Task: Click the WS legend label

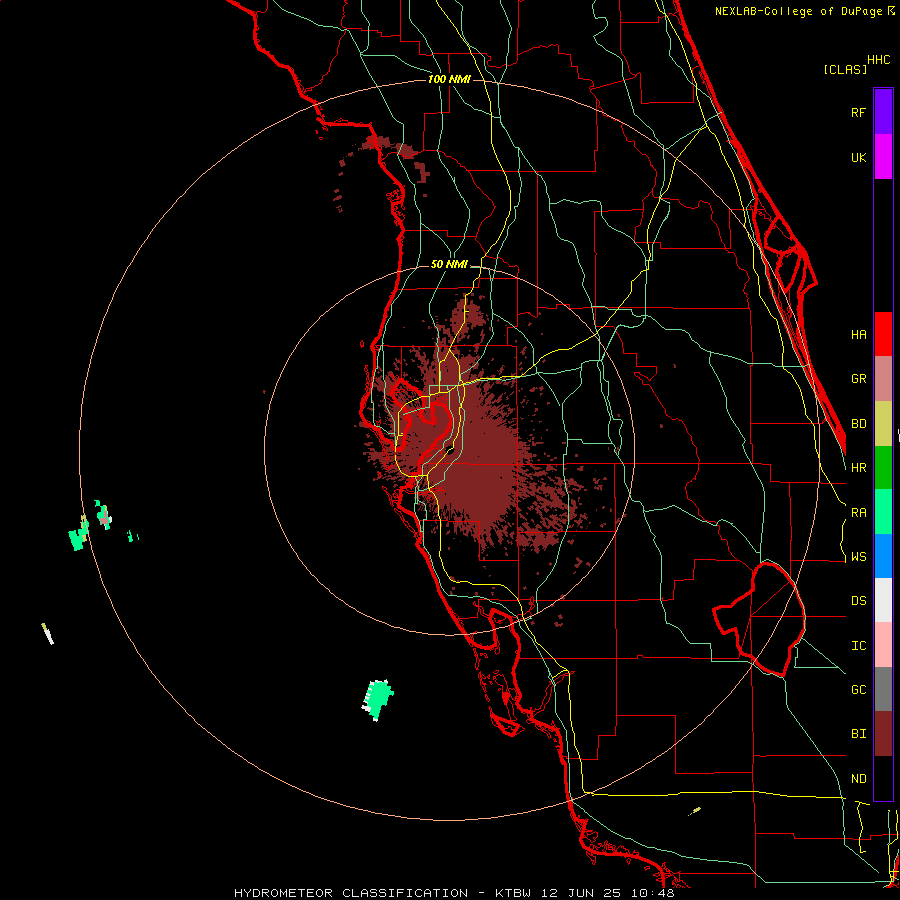Action: pos(858,557)
